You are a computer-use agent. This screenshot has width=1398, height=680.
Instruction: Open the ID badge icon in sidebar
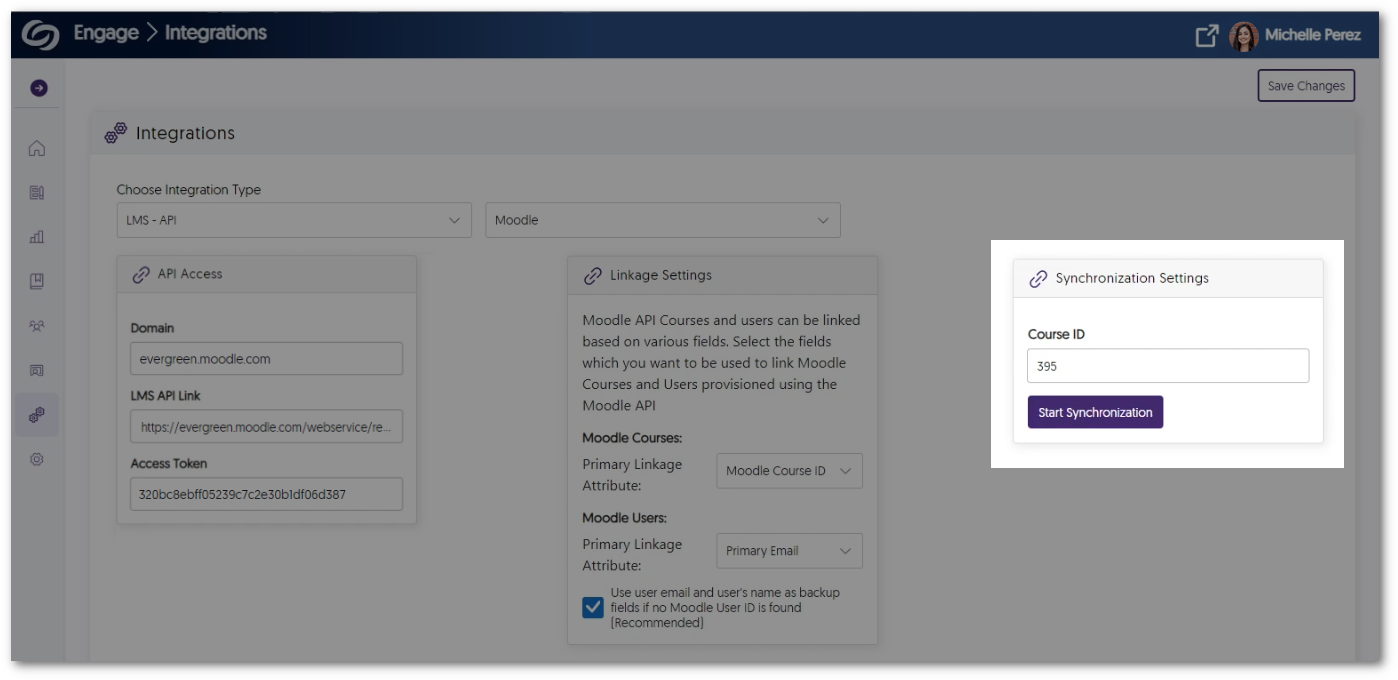click(37, 370)
